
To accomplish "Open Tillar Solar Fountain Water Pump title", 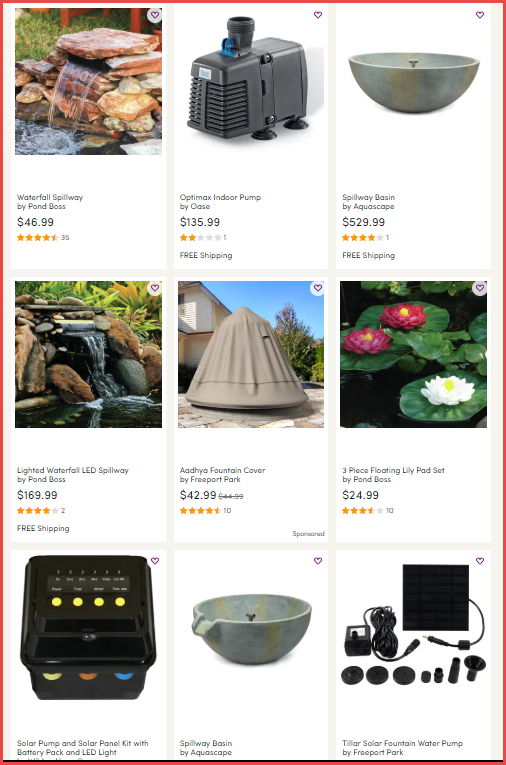I will click(x=402, y=743).
